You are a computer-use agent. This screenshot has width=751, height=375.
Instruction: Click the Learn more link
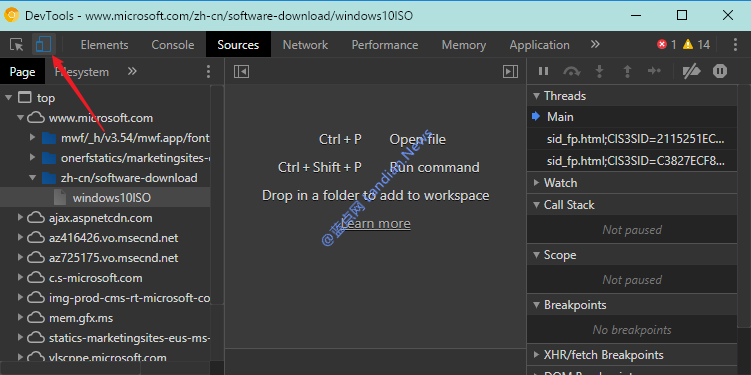pos(376,224)
